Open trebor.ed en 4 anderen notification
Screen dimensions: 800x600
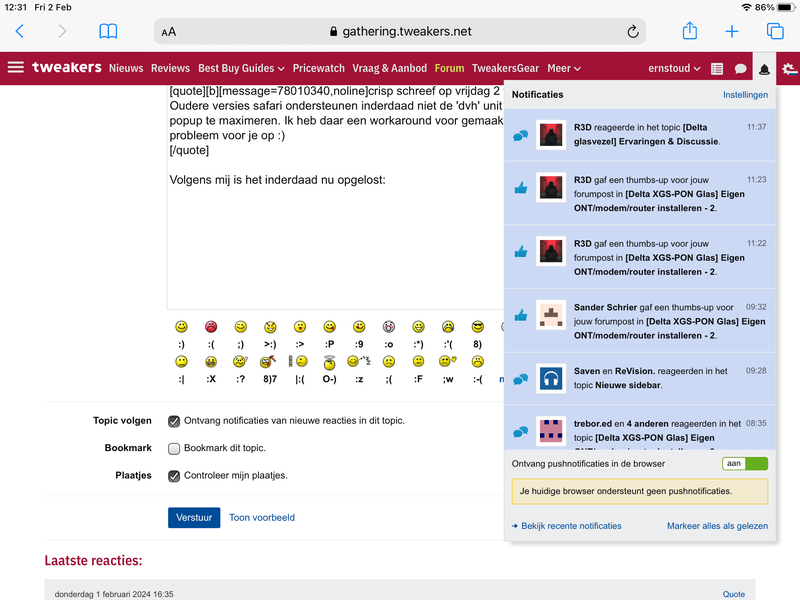pos(640,428)
